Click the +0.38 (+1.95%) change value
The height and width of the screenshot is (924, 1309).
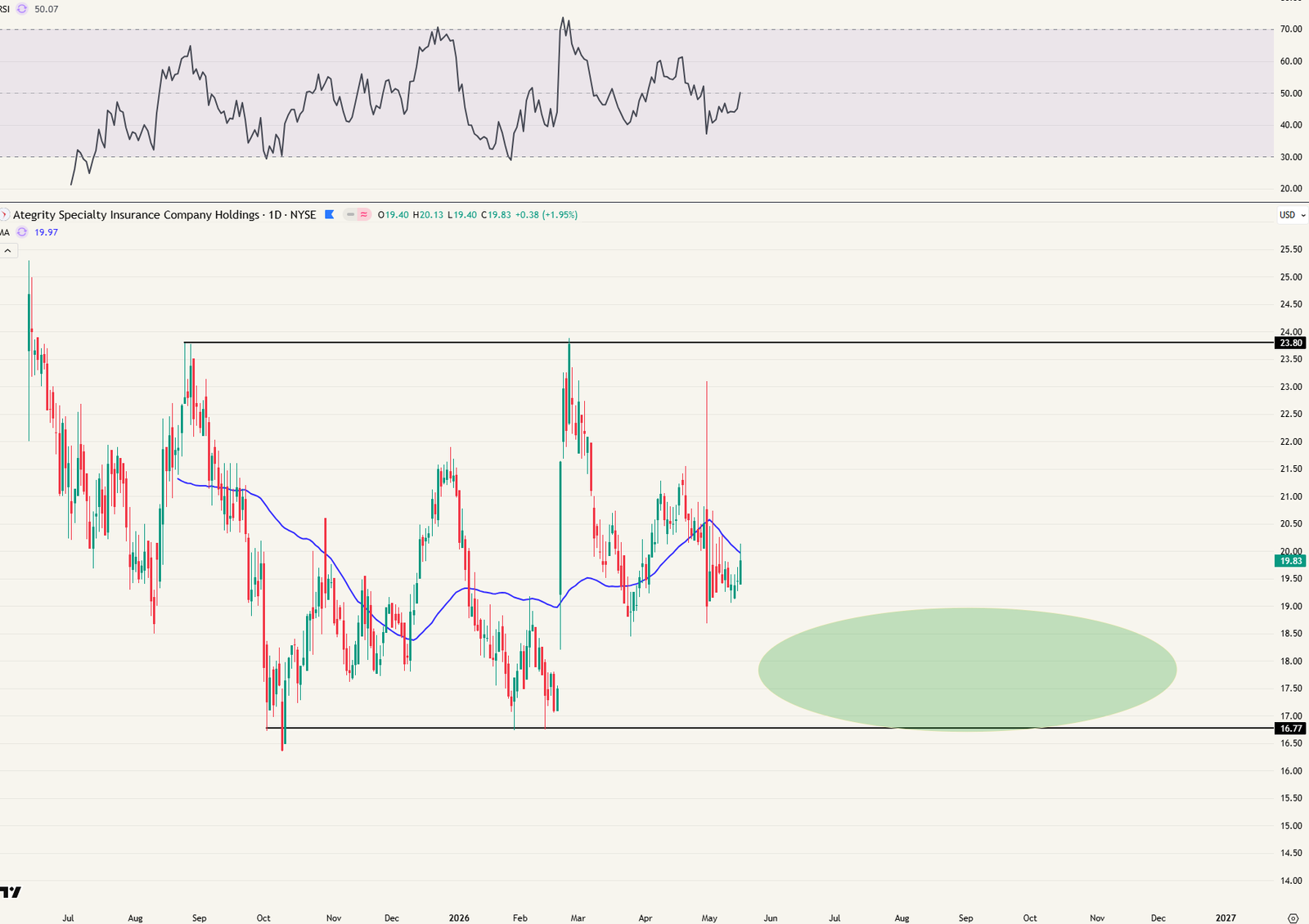547,215
